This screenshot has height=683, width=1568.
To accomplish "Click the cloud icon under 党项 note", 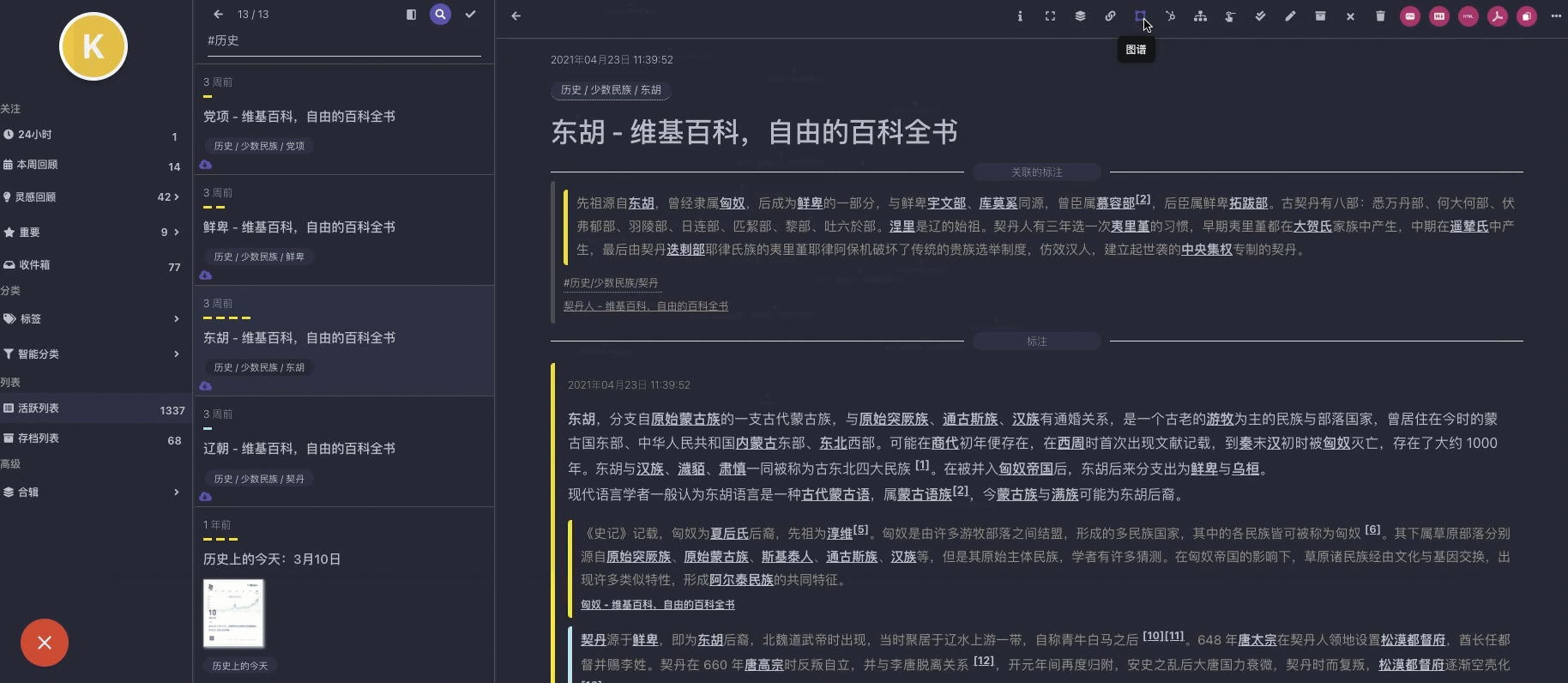I will 206,165.
